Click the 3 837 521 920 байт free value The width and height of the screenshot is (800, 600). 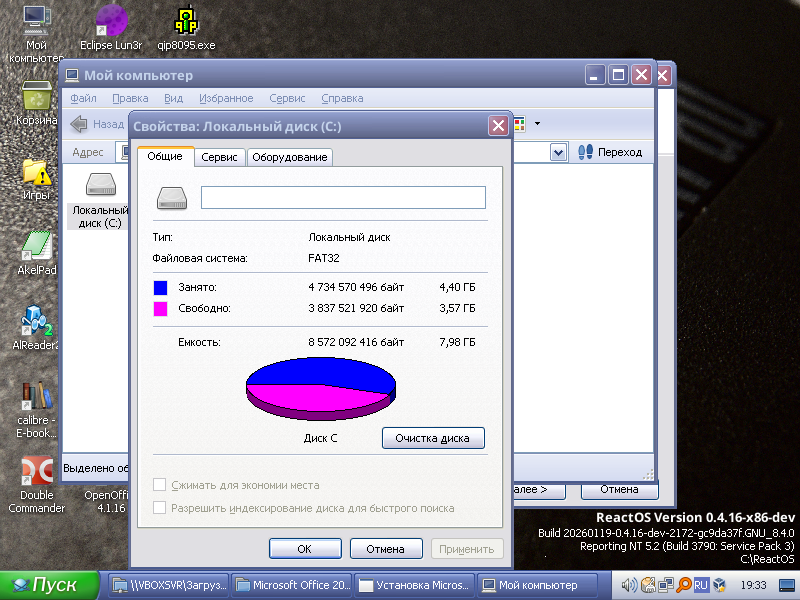point(356,308)
